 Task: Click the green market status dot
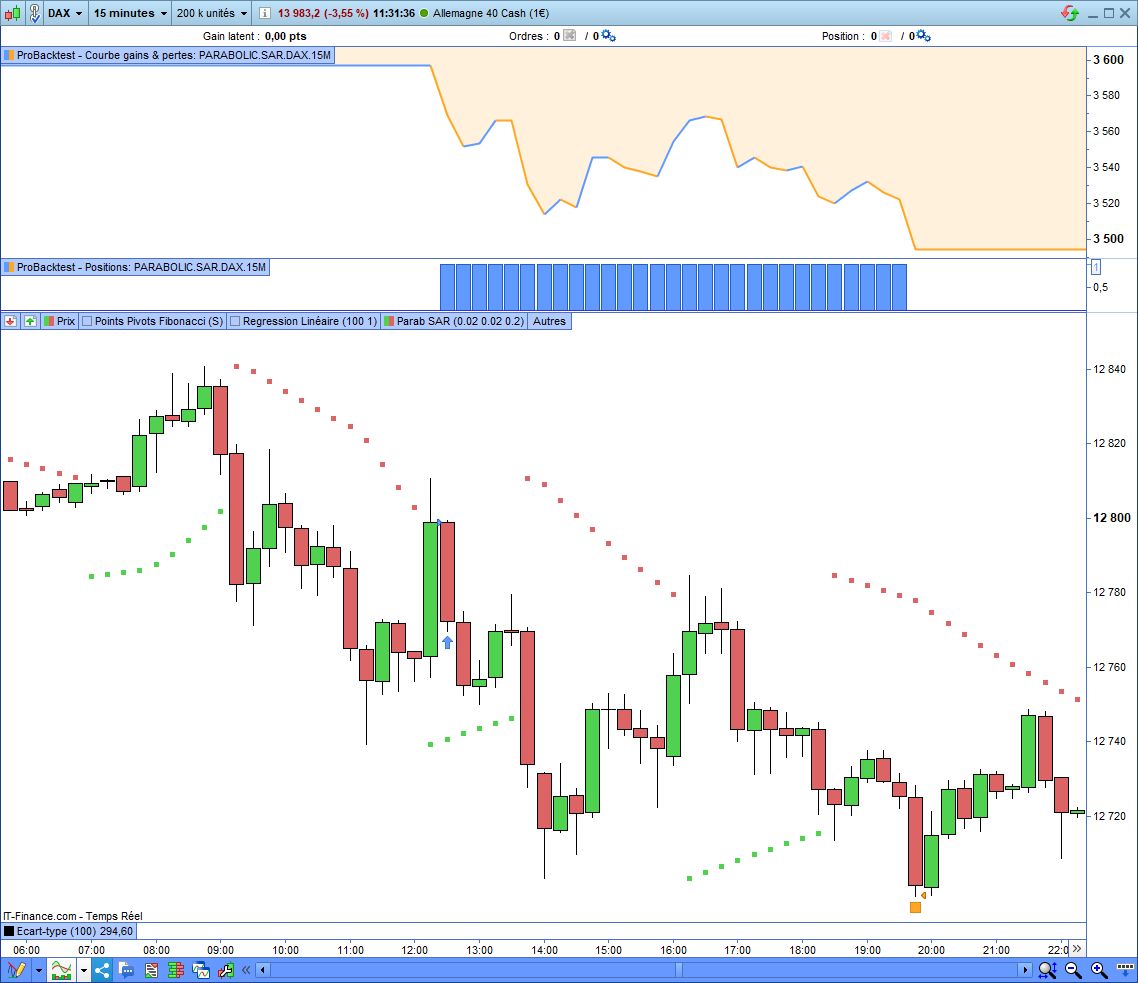[424, 13]
